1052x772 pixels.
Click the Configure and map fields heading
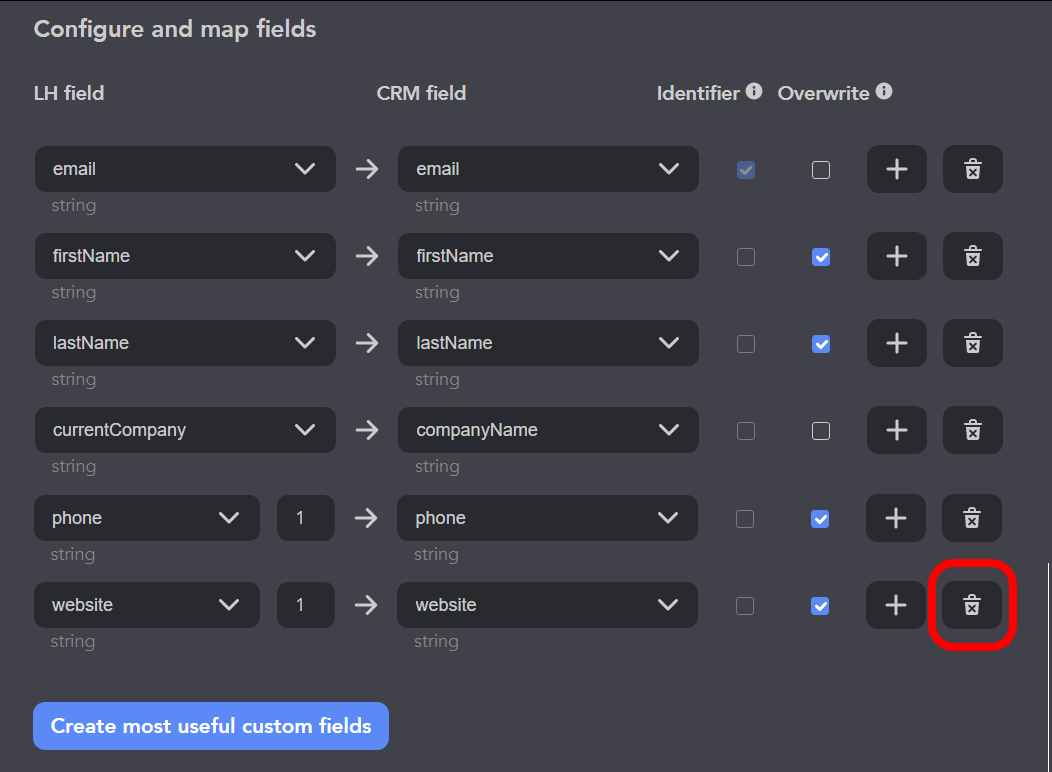click(x=175, y=30)
